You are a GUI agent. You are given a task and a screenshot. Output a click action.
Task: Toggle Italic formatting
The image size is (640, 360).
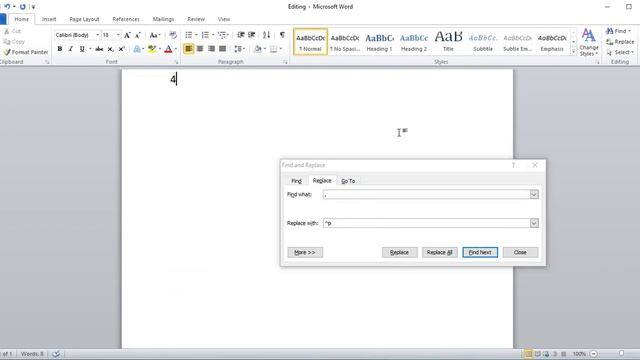click(x=71, y=49)
